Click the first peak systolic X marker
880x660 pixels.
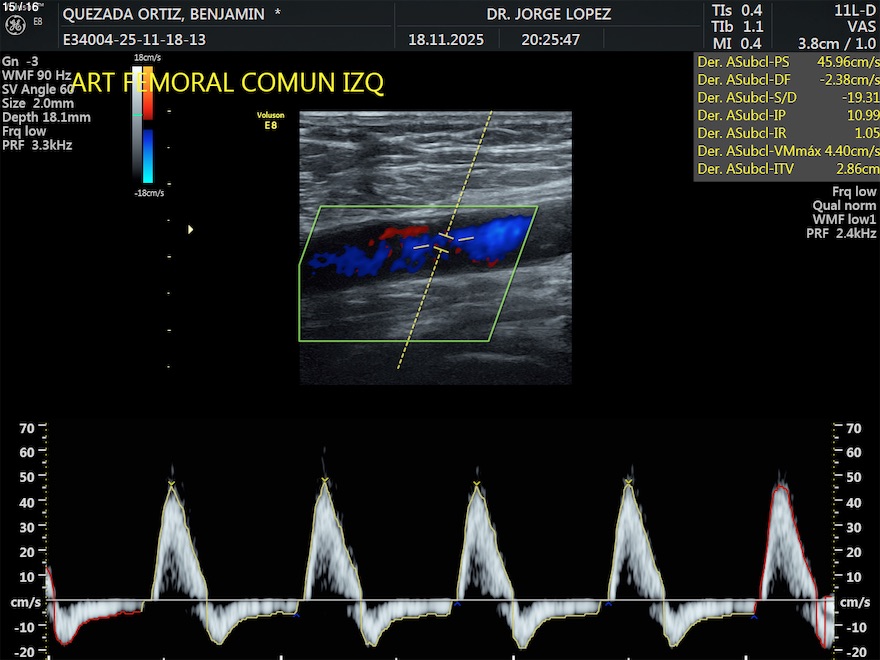point(172,484)
